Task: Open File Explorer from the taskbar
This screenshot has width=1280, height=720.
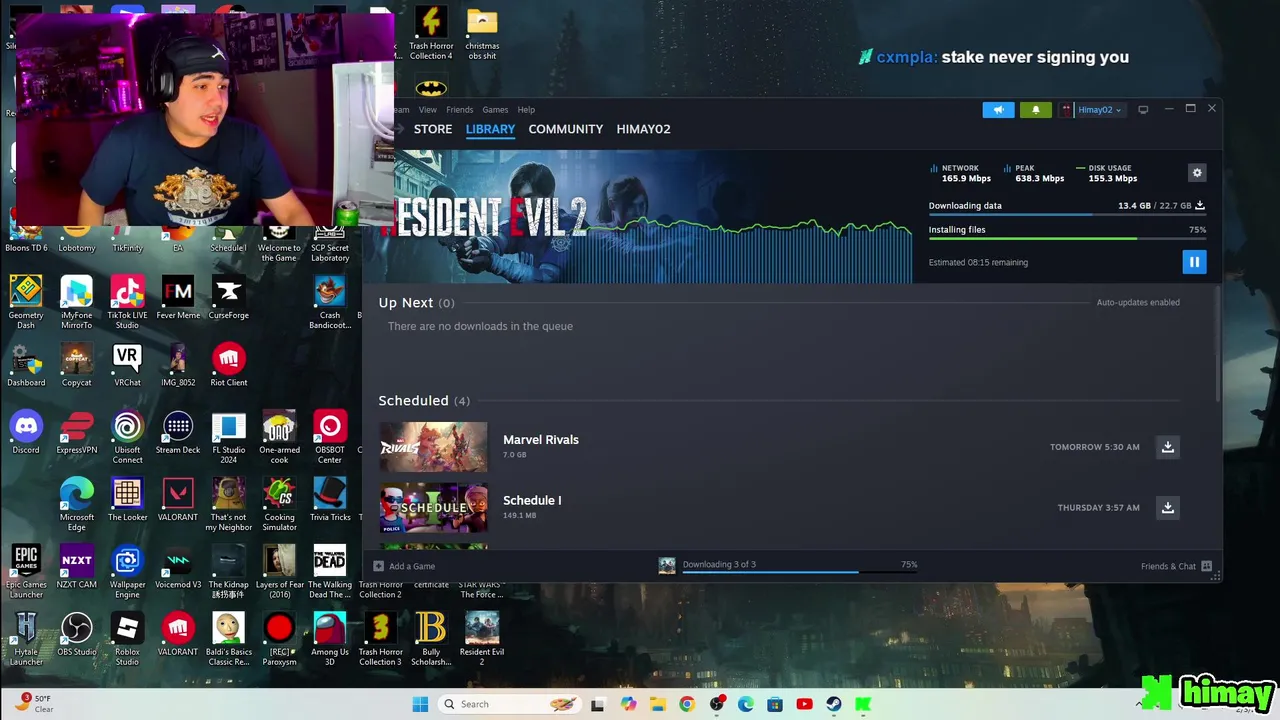Action: click(x=657, y=704)
